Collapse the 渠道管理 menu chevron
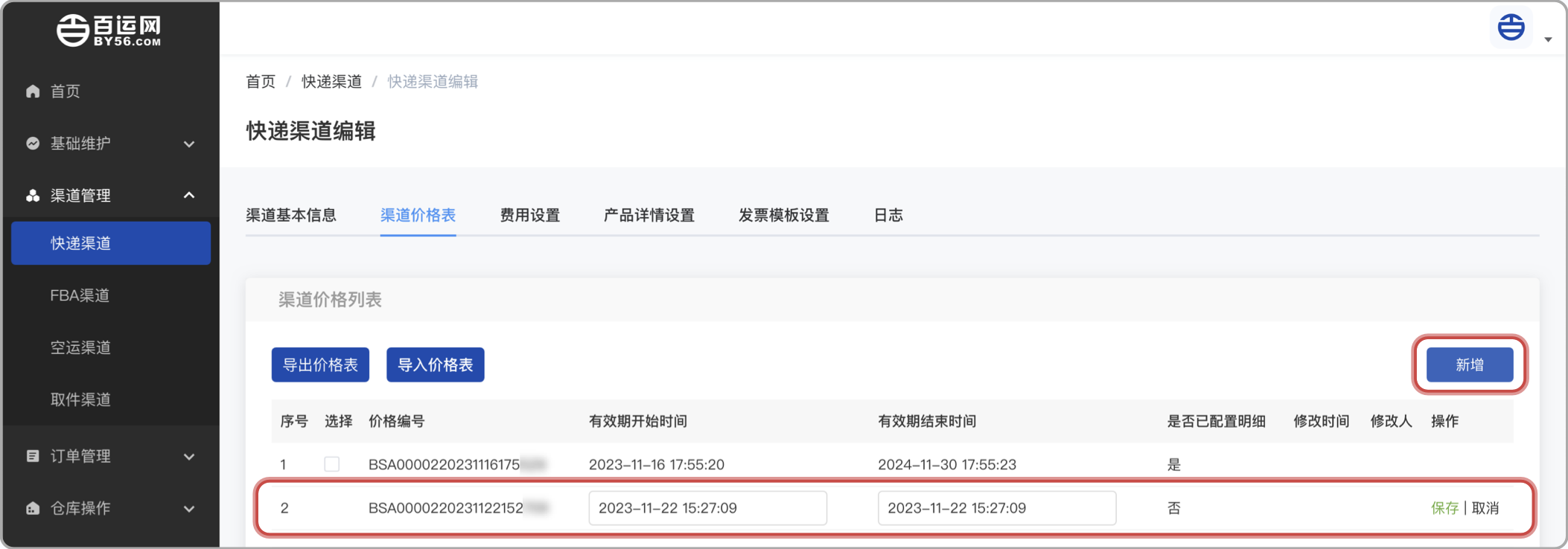The width and height of the screenshot is (1568, 549). click(189, 196)
